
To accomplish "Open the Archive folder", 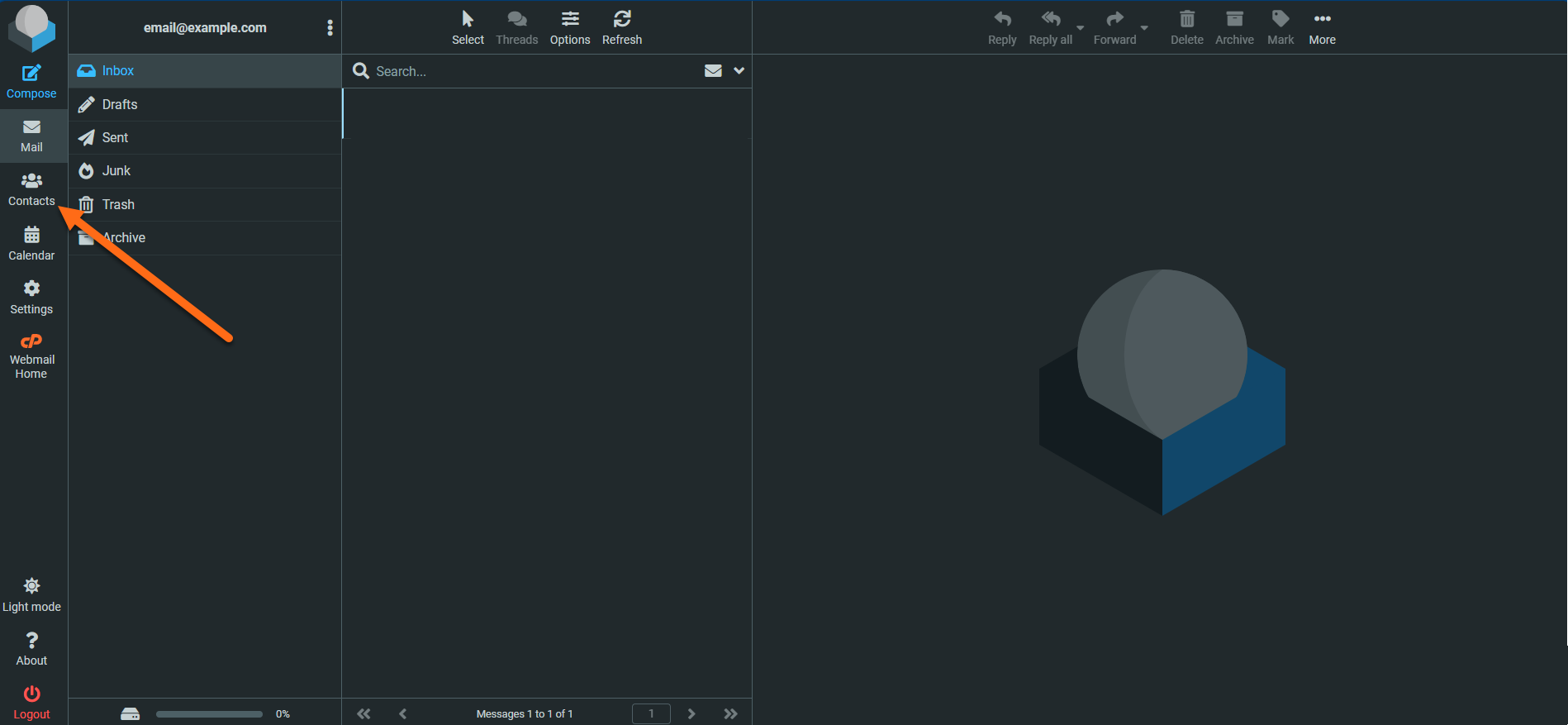I will click(x=205, y=237).
